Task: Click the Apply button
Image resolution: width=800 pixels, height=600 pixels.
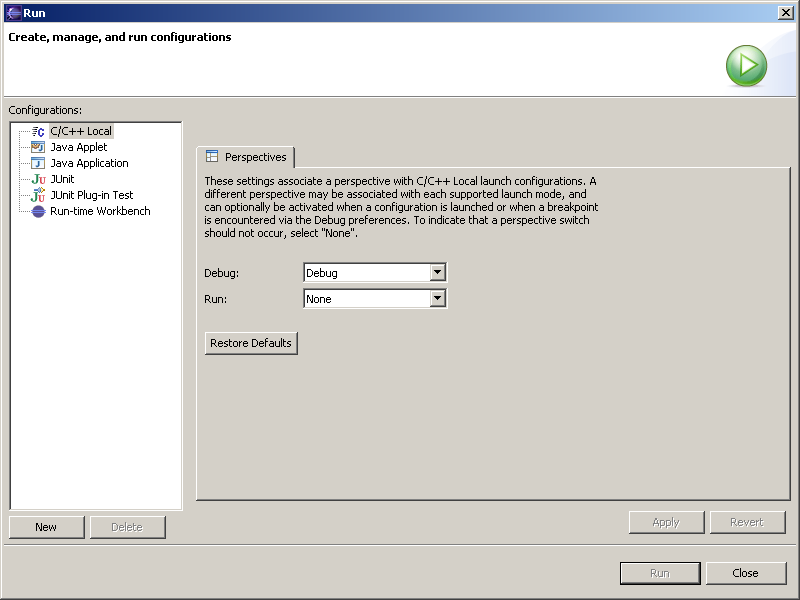Action: click(x=666, y=522)
